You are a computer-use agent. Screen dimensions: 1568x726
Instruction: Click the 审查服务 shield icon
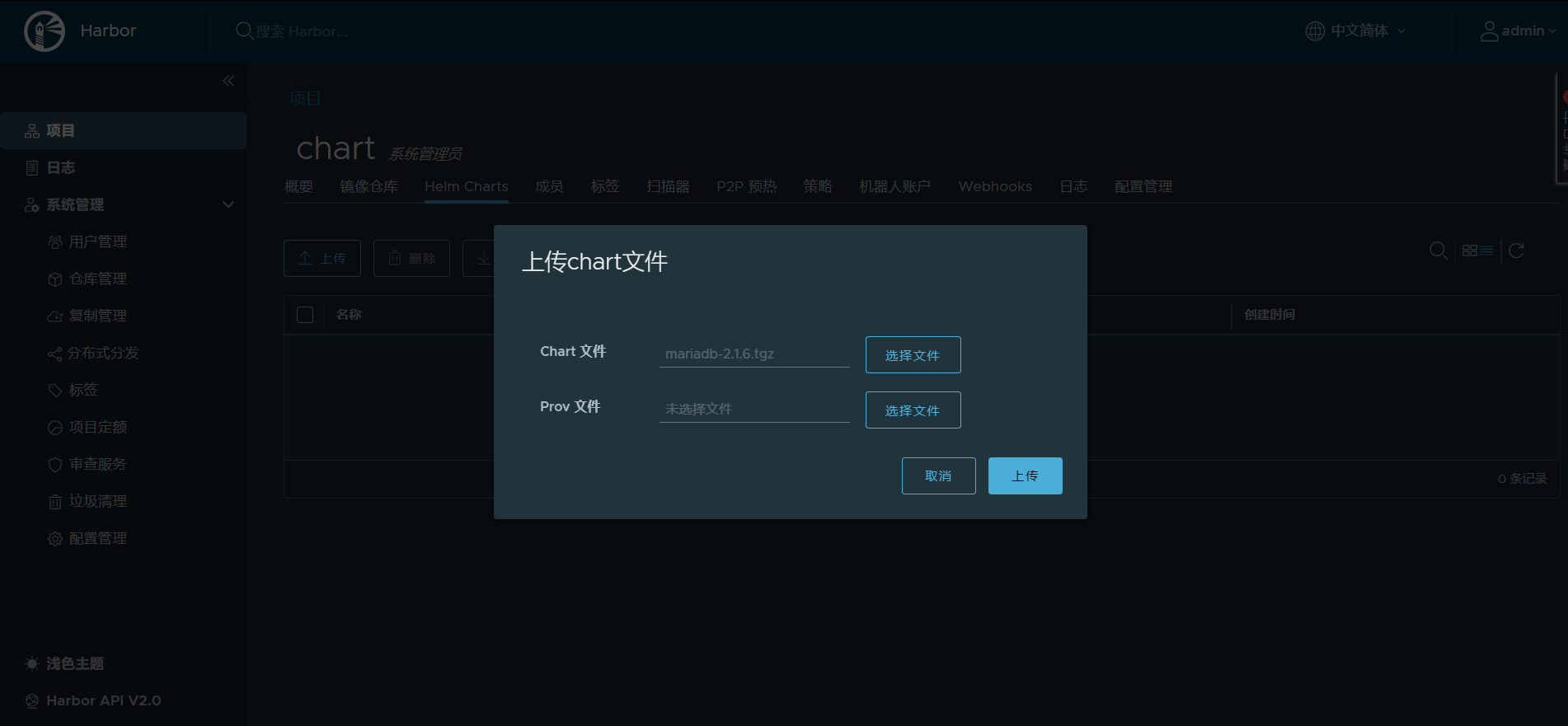(x=55, y=465)
